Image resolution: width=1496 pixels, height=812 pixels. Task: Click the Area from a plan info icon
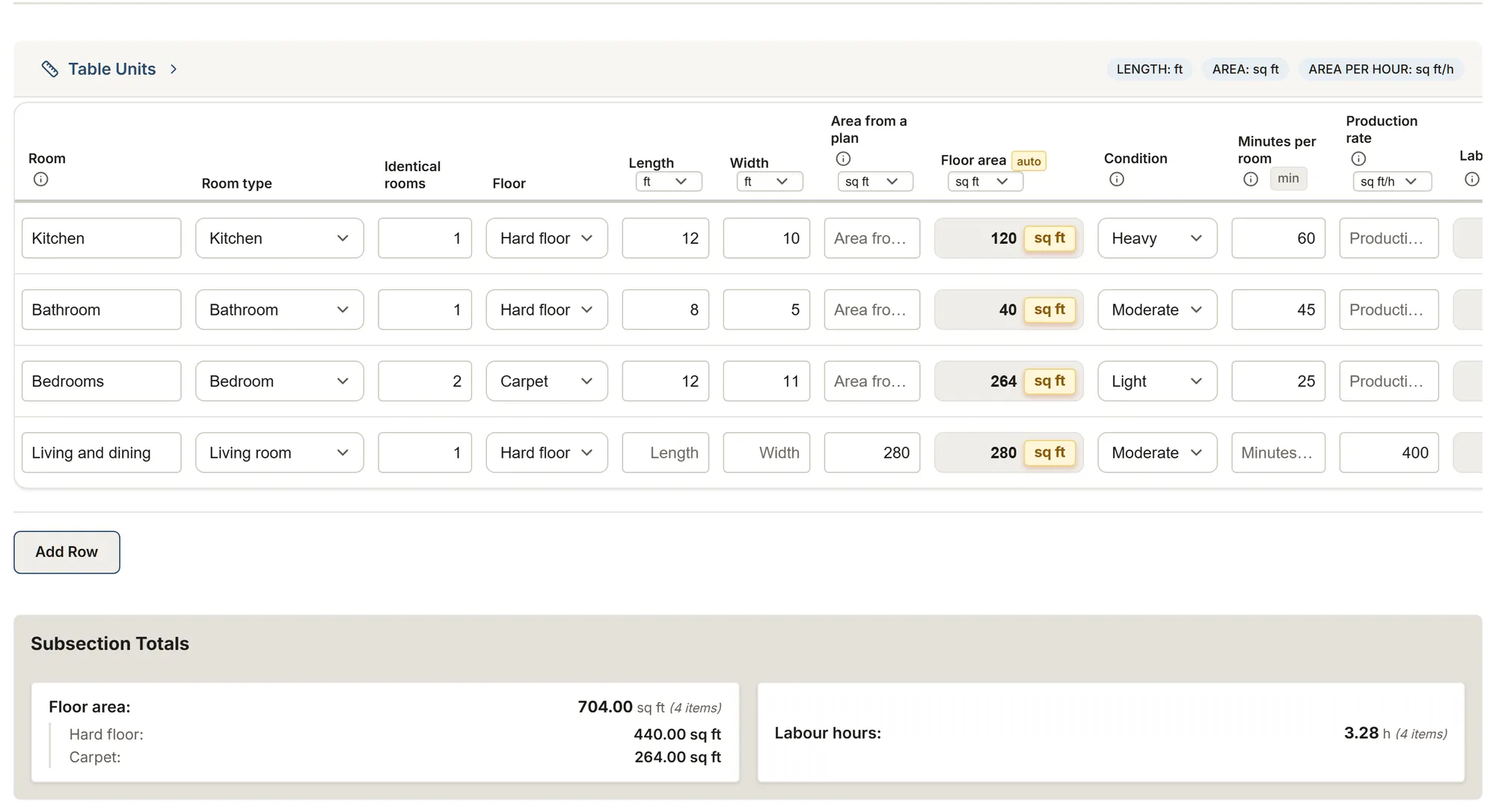(843, 159)
